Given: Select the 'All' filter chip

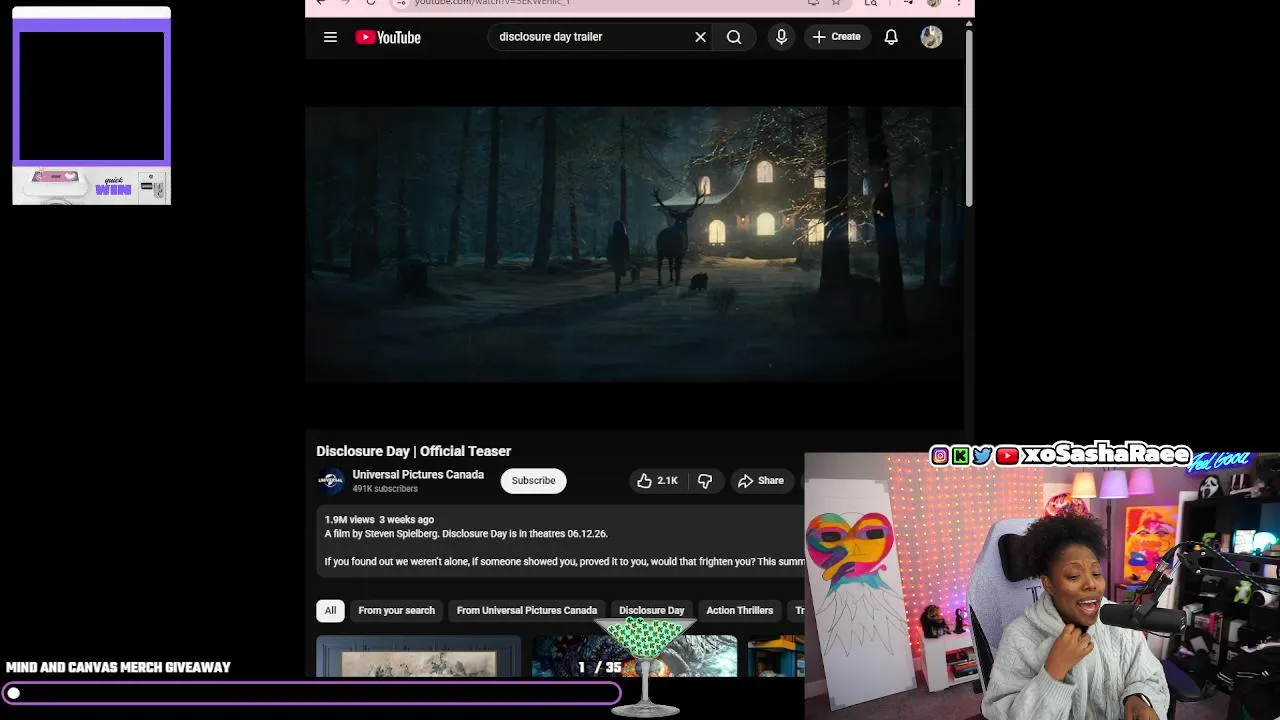Looking at the screenshot, I should [330, 610].
